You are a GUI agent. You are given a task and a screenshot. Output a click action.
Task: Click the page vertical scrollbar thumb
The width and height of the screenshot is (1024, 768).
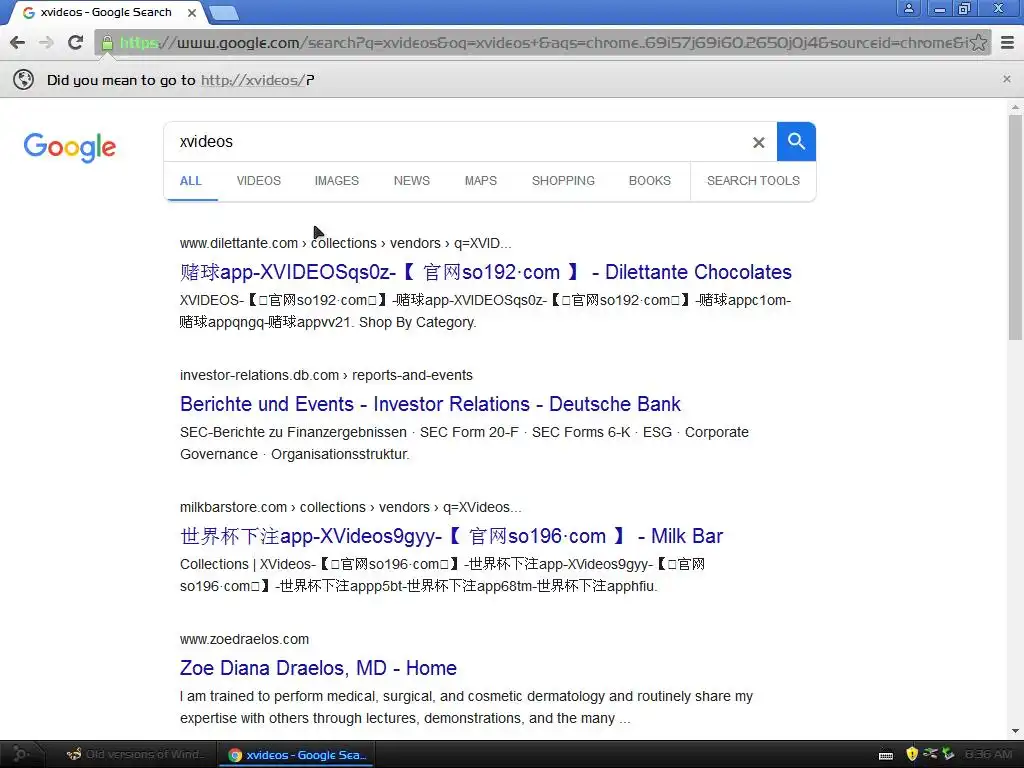1015,227
